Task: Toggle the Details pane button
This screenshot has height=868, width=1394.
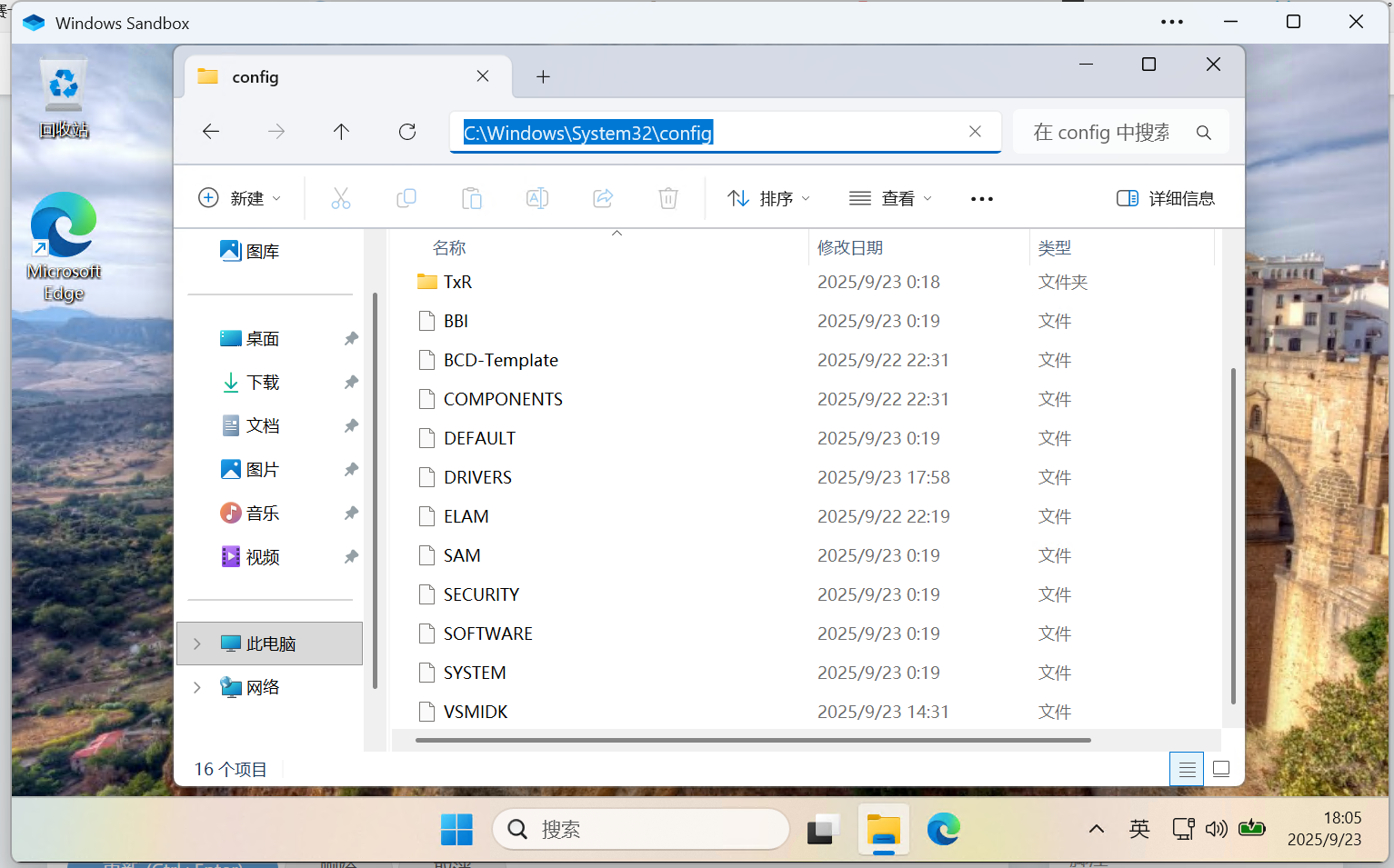Action: coord(1166,198)
